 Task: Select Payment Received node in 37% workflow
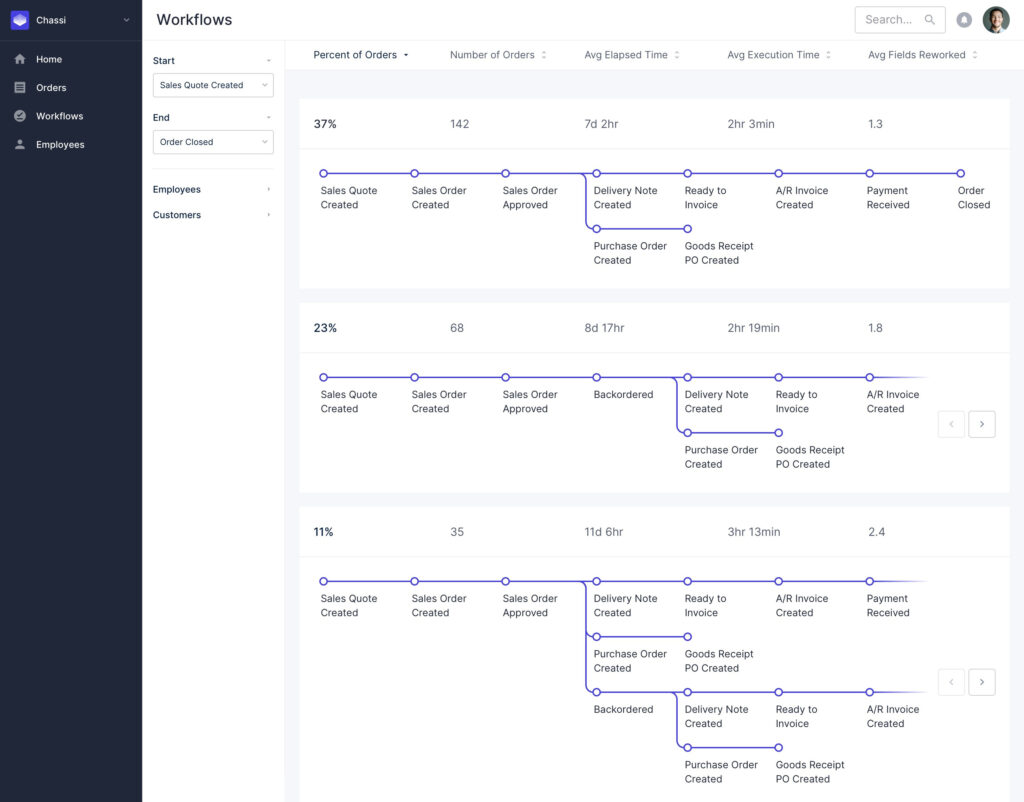point(870,173)
